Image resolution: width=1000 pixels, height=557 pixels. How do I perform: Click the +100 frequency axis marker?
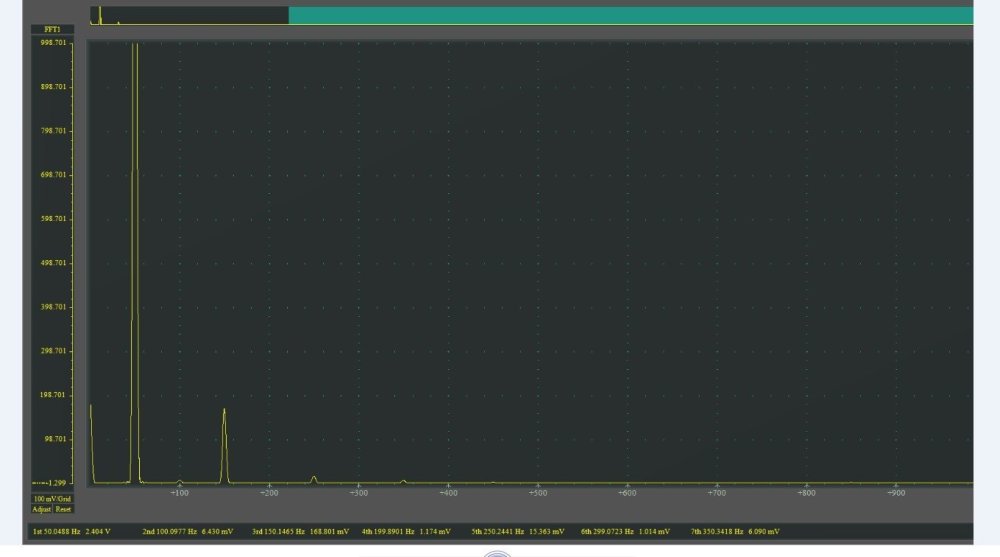(179, 493)
